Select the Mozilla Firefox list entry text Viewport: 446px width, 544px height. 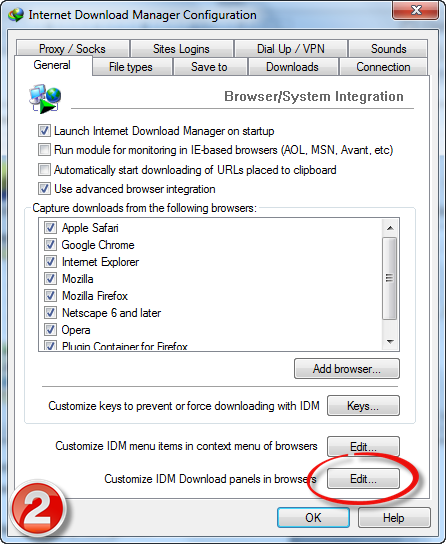click(95, 296)
